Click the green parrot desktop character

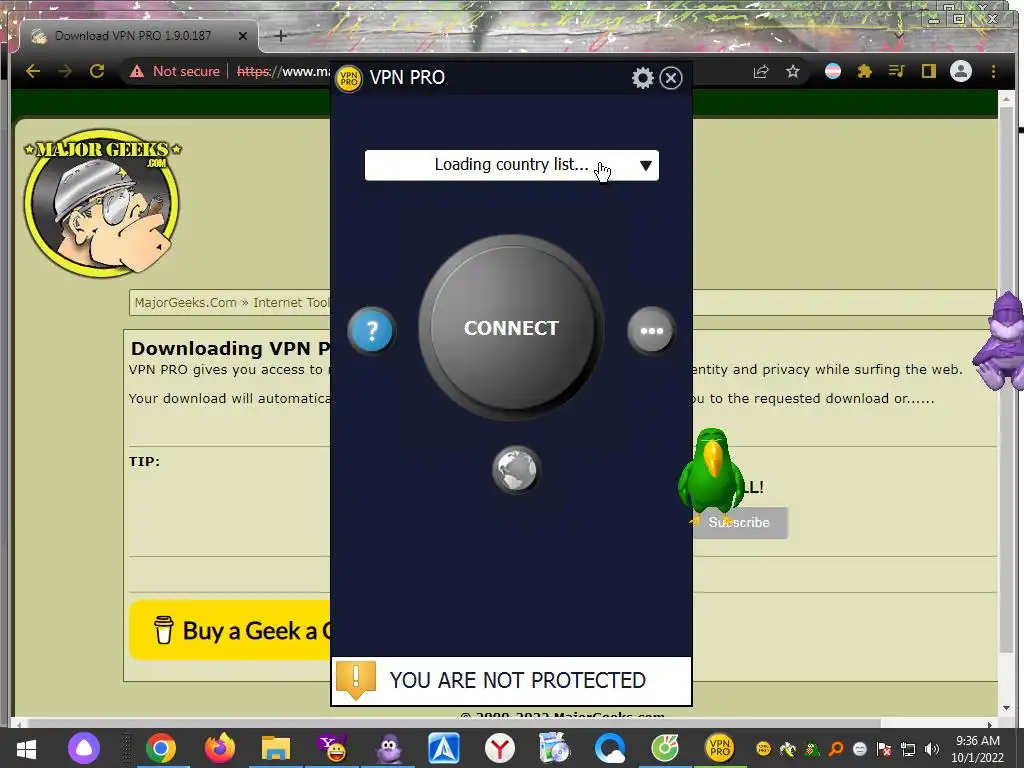point(711,475)
